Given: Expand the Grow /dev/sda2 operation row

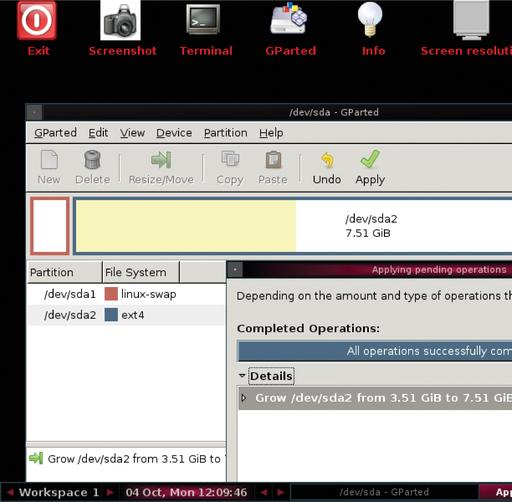Looking at the screenshot, I should [x=244, y=398].
